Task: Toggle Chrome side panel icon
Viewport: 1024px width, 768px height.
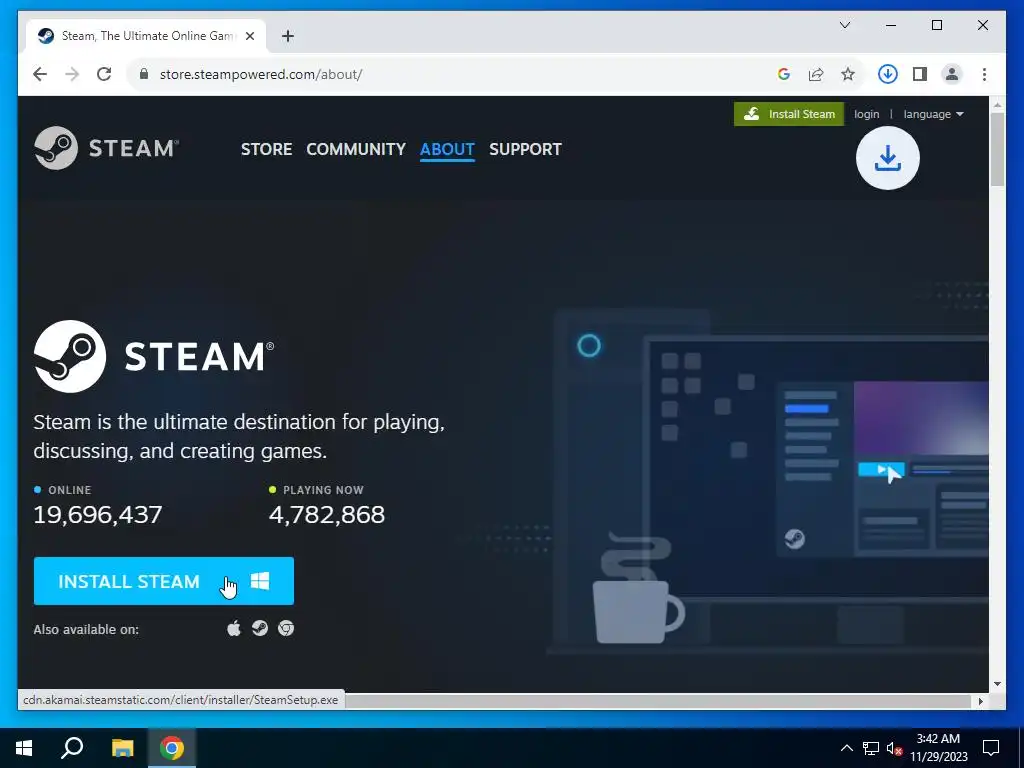Action: [920, 74]
